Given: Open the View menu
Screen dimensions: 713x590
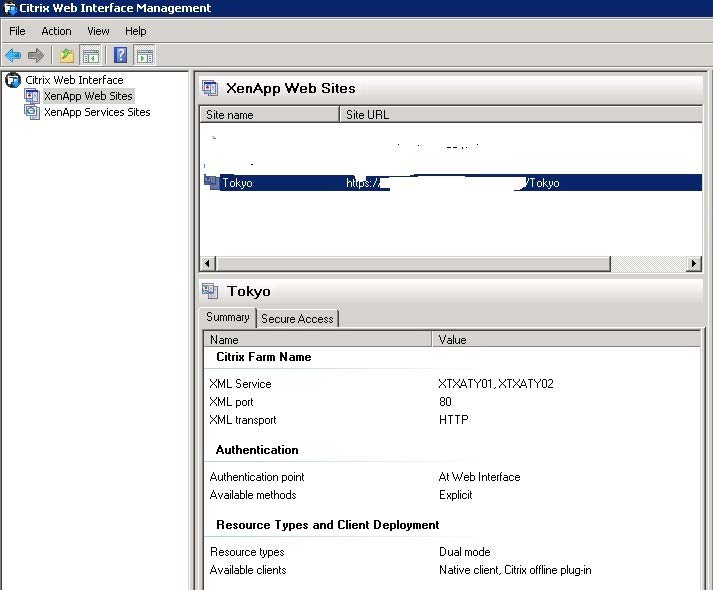Looking at the screenshot, I should 98,31.
